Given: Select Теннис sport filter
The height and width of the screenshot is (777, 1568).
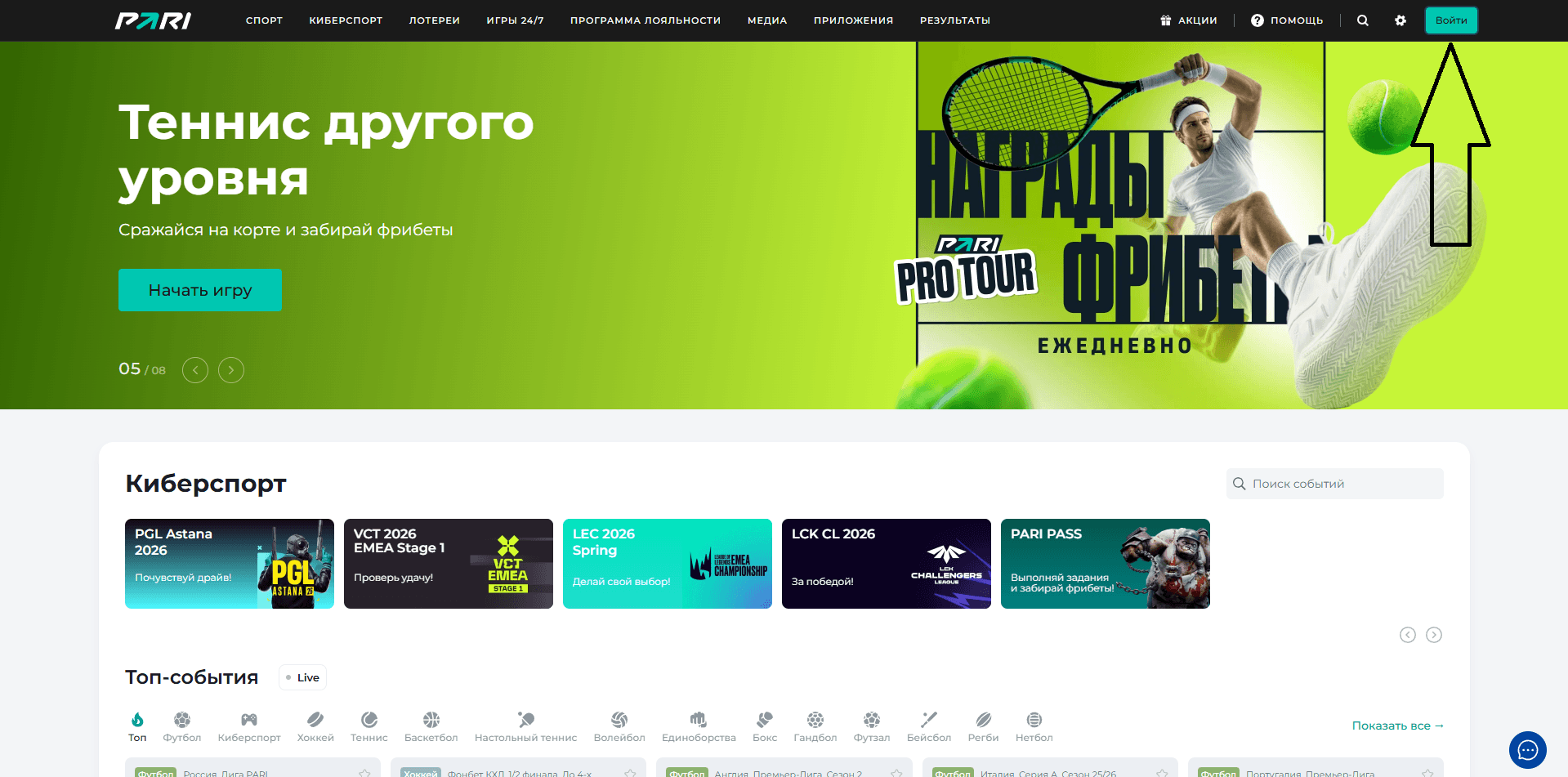Looking at the screenshot, I should tap(369, 726).
